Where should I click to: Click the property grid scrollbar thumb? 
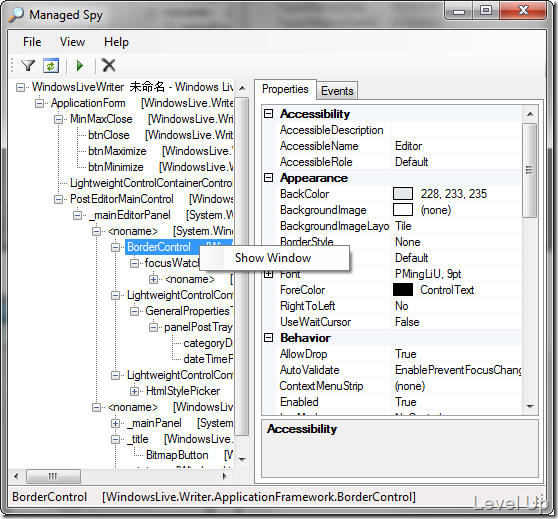click(x=530, y=170)
